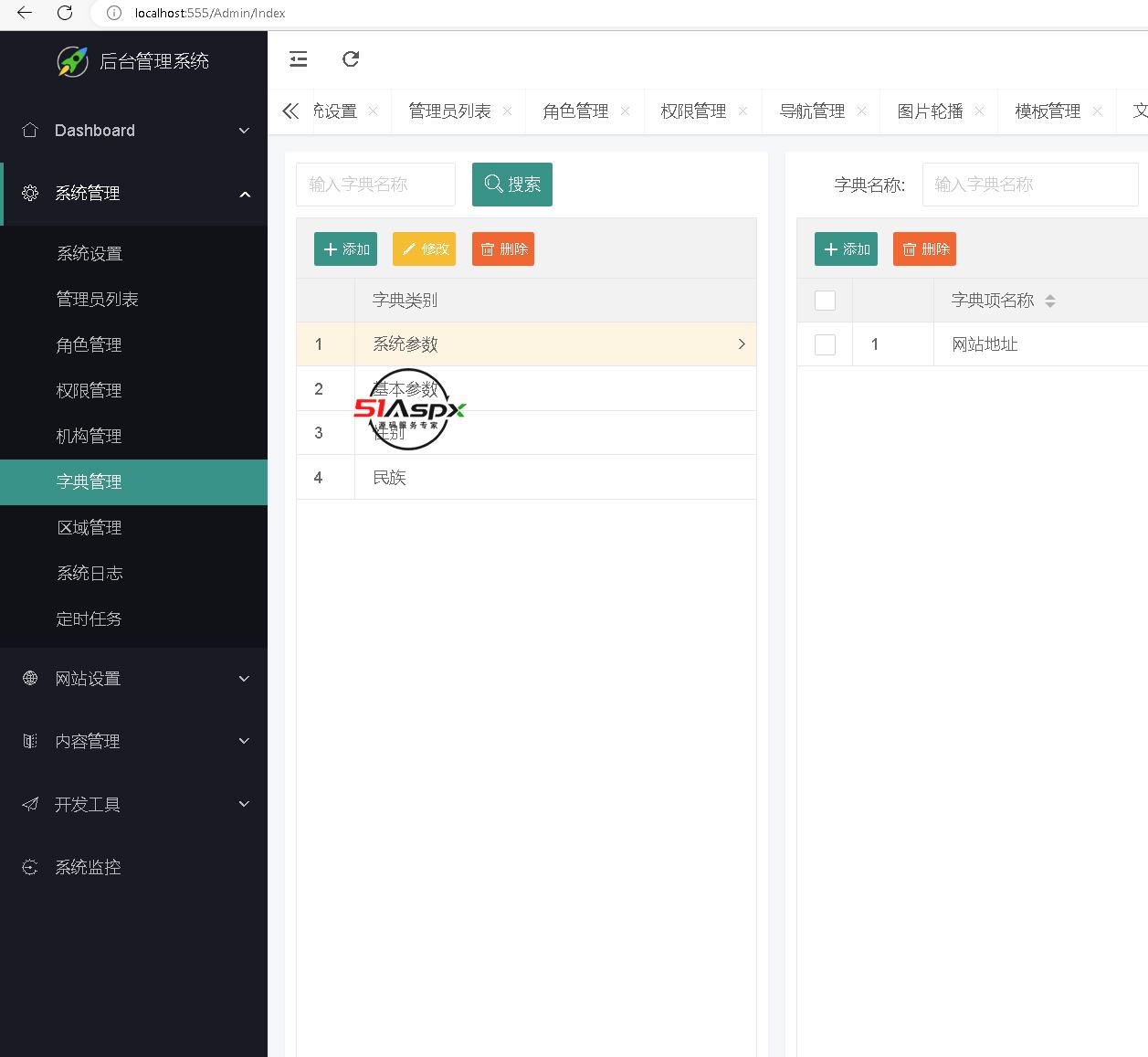This screenshot has height=1057, width=1148.
Task: Reload the page with browser refresh icon
Action: (65, 13)
